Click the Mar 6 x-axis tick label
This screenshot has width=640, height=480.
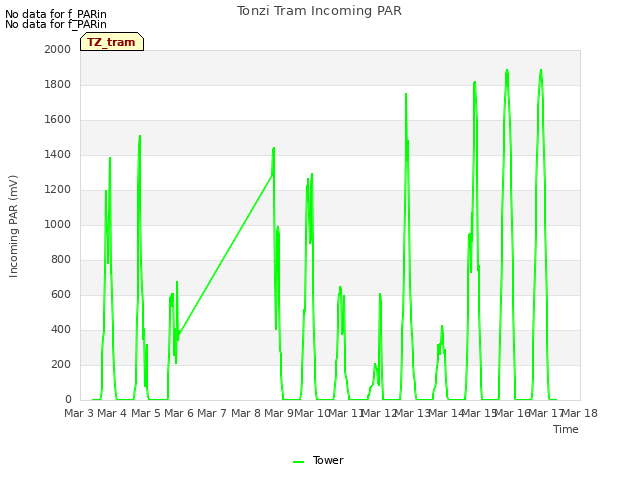pos(179,413)
